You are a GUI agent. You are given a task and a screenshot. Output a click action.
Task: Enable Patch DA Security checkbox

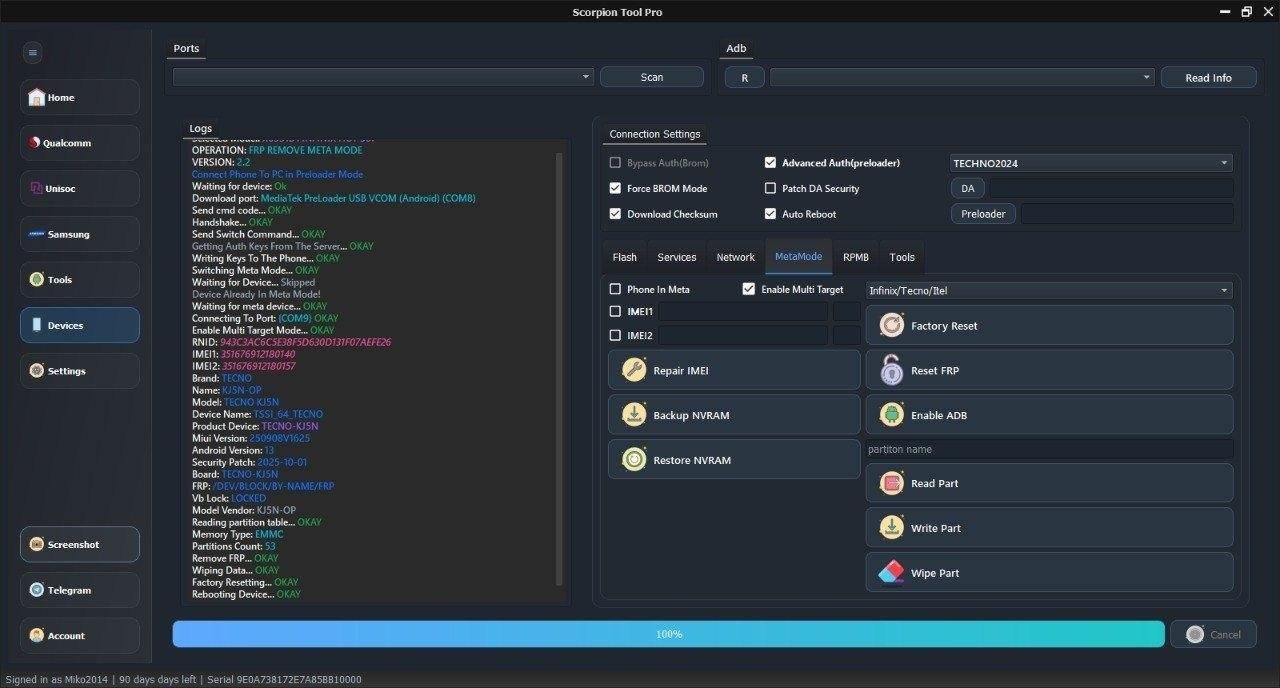770,188
